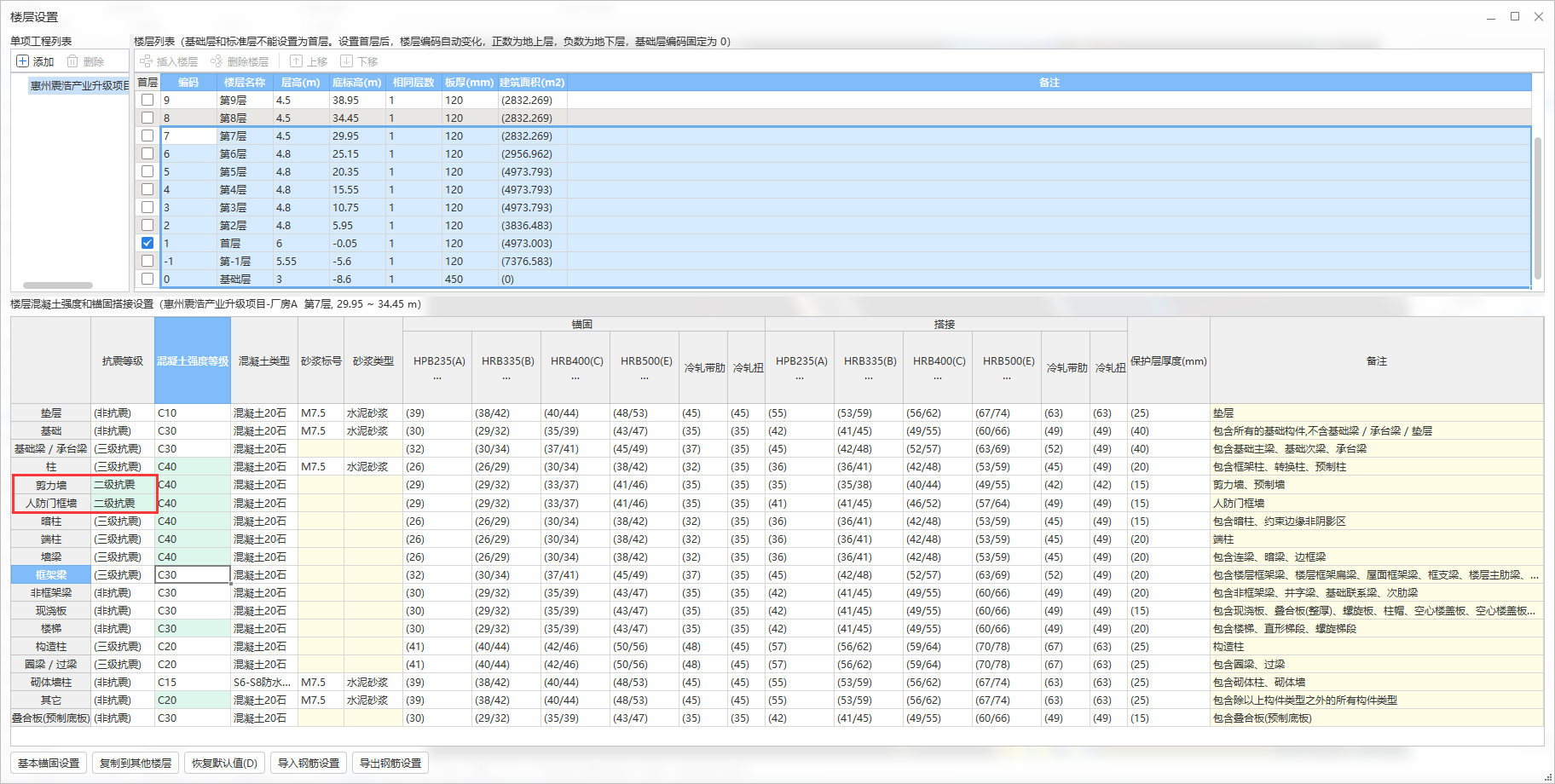Viewport: 1555px width, 784px height.
Task: Open HRB400(C) anchorage column ellipsis
Action: 575,378
